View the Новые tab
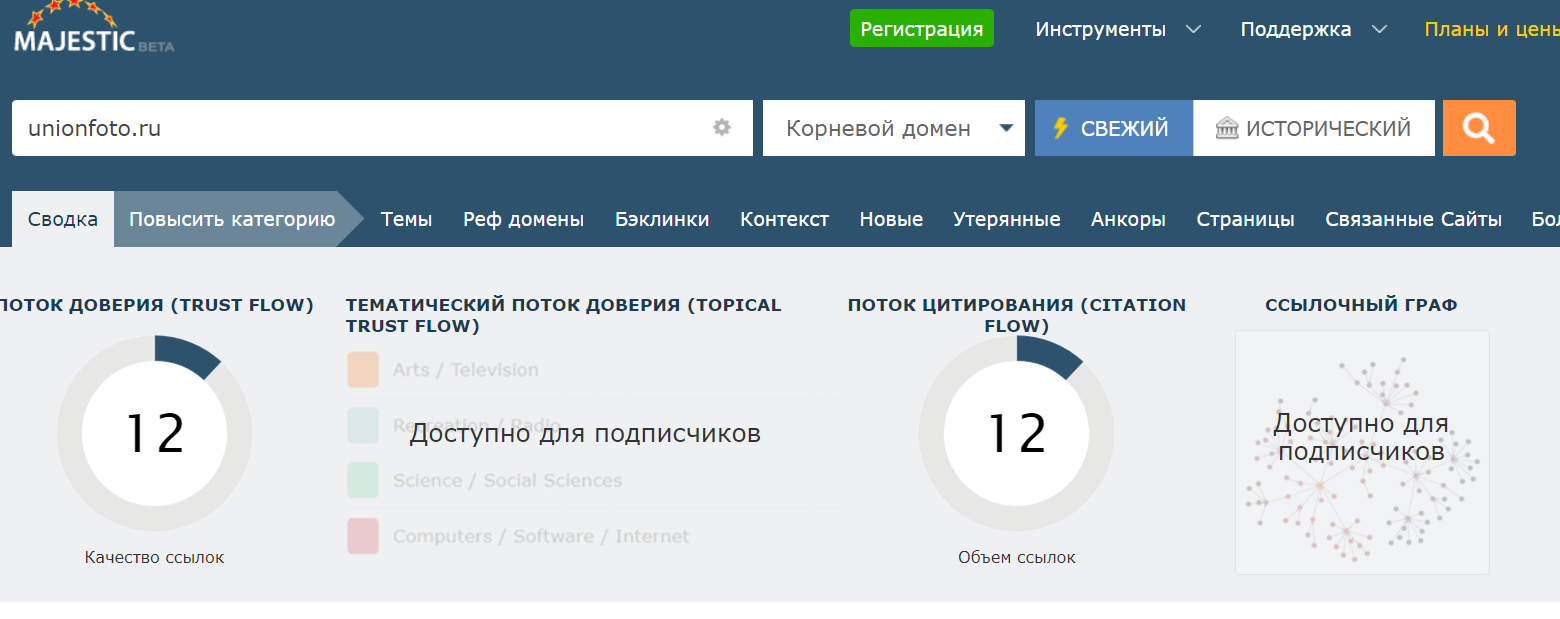Screen dimensions: 1560x619 point(891,219)
